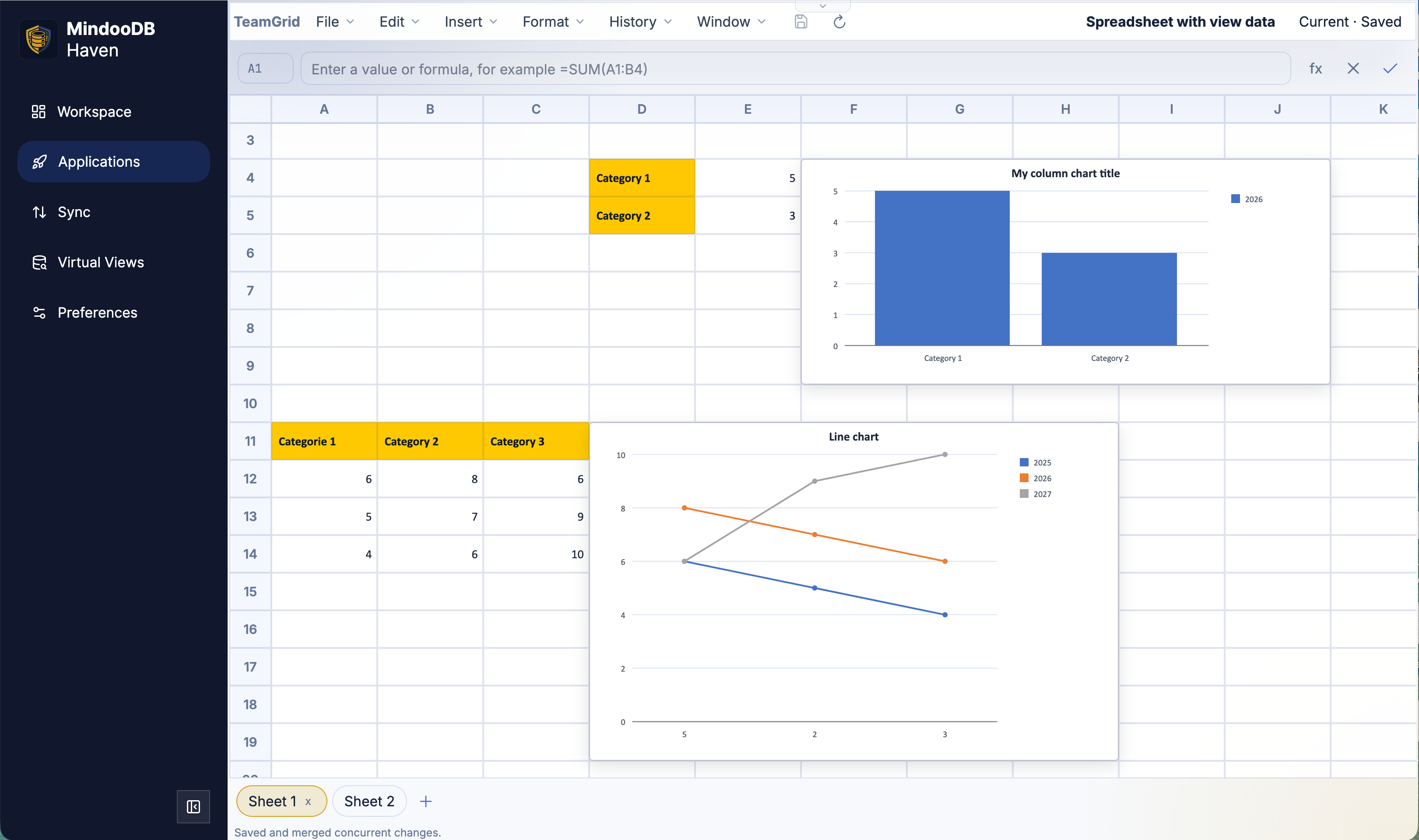Screen dimensions: 1419x840
Task: Collapse the sidebar with panel icon
Action: [193, 807]
